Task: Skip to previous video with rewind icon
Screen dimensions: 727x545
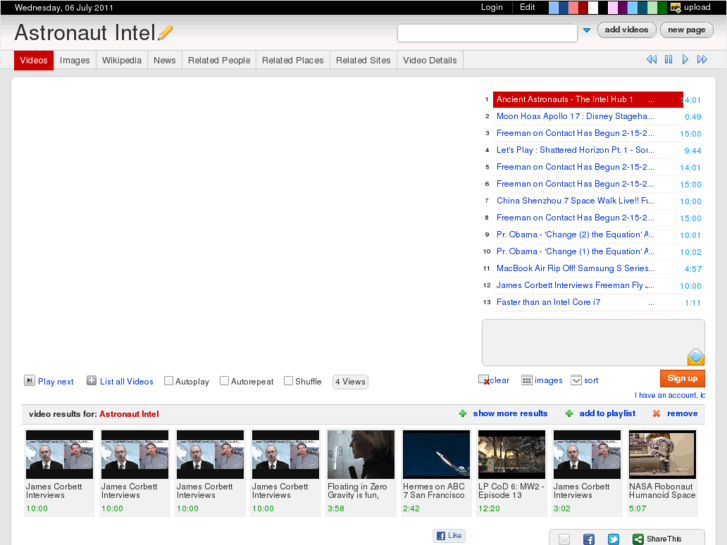Action: pyautogui.click(x=651, y=59)
